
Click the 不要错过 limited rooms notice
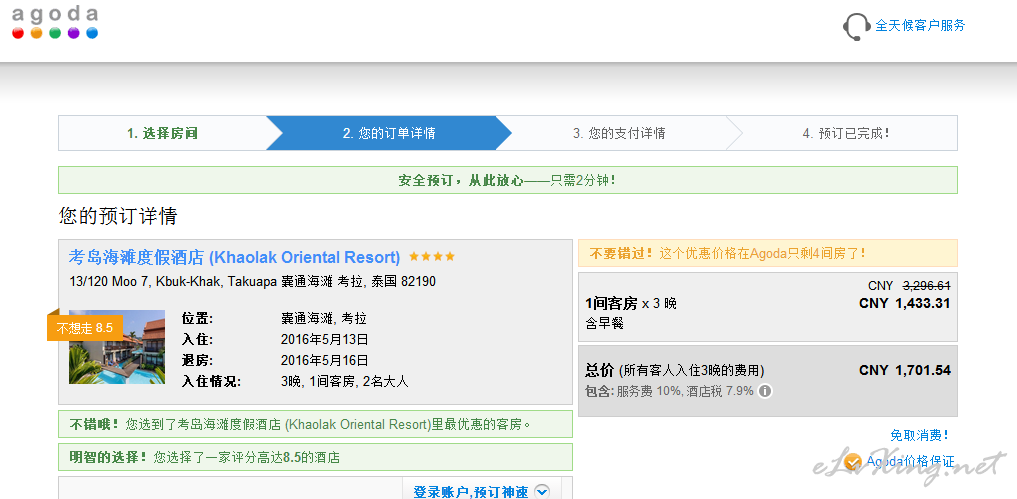pyautogui.click(x=767, y=253)
